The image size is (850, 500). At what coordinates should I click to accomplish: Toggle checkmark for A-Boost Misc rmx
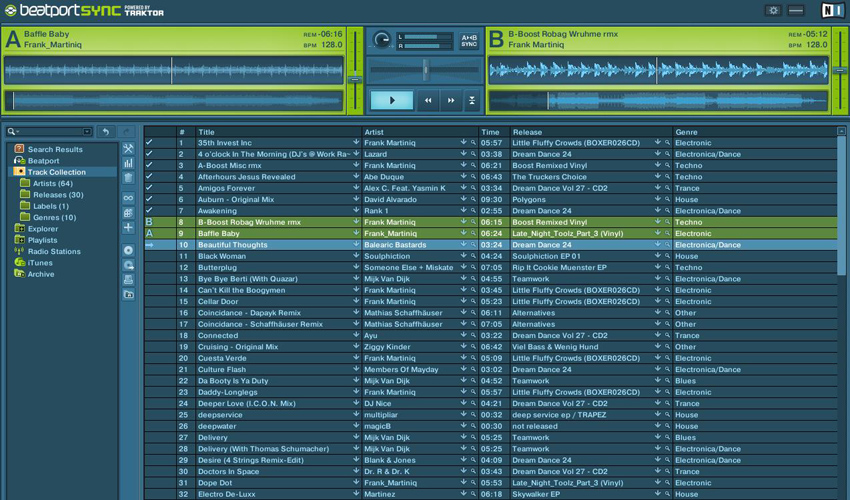pos(150,165)
